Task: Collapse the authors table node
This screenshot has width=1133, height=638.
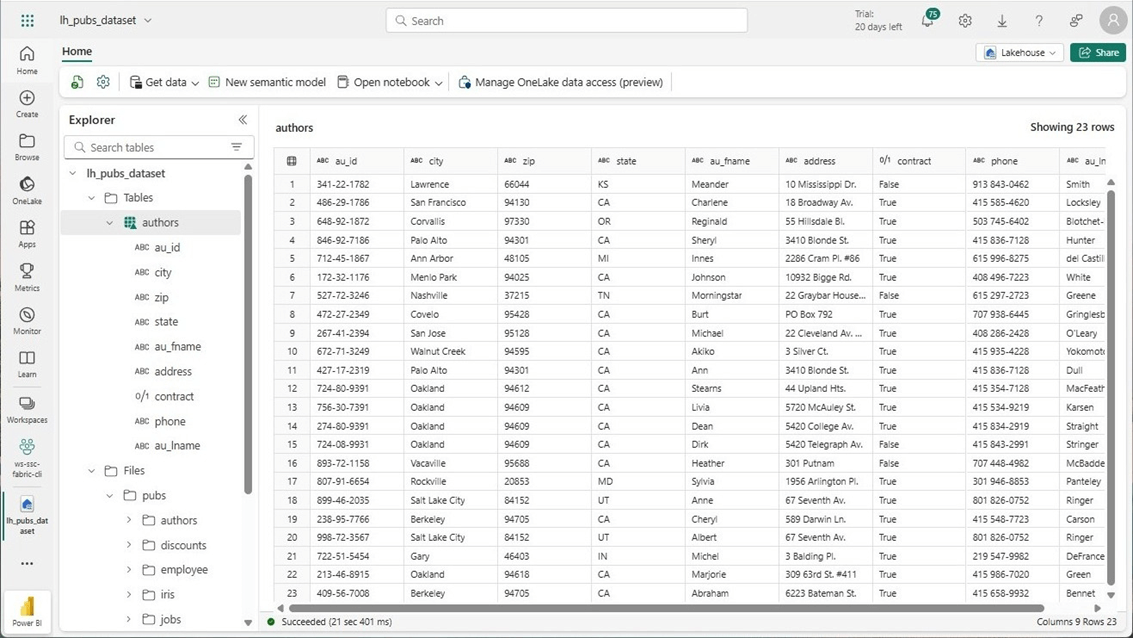Action: click(110, 223)
